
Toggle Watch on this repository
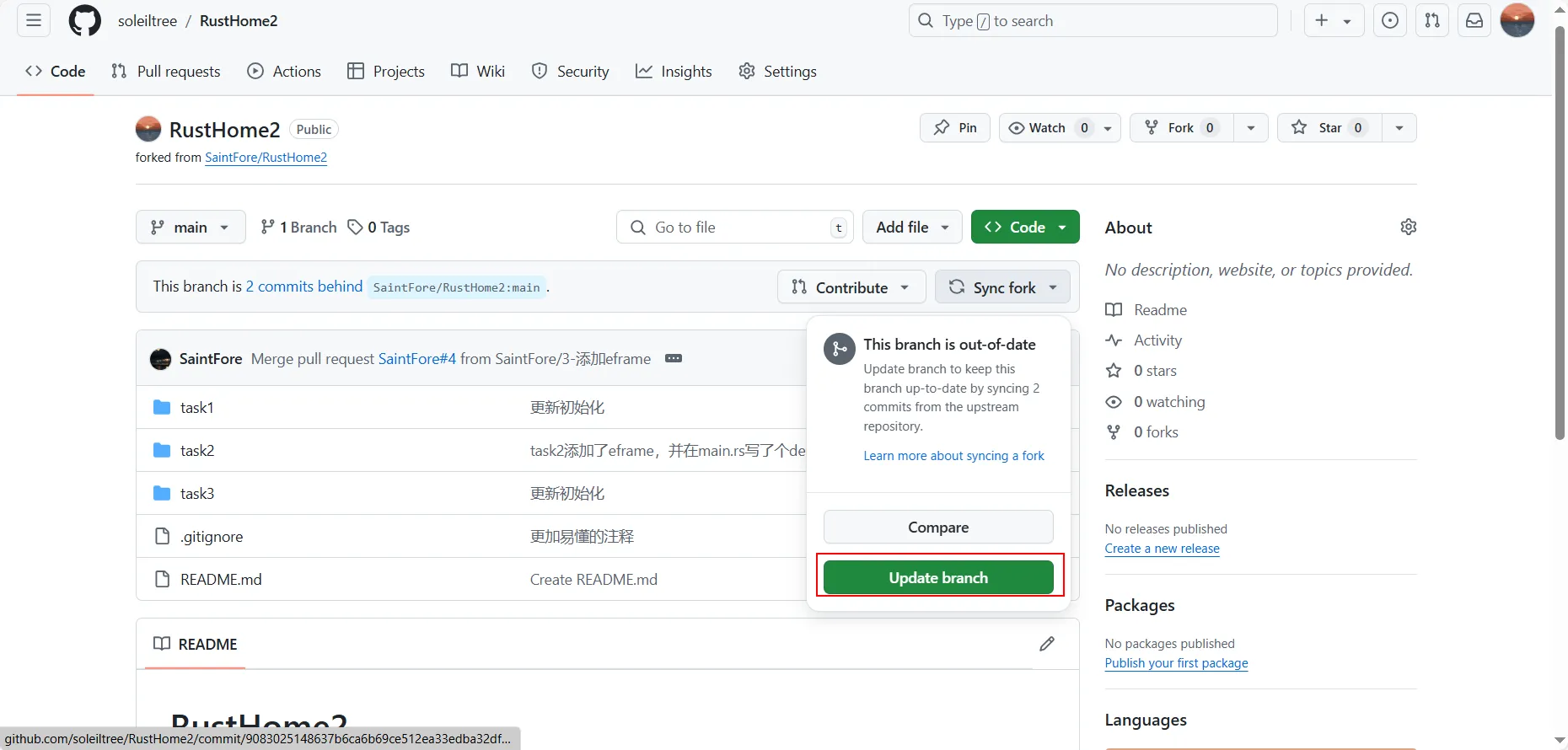[1048, 128]
